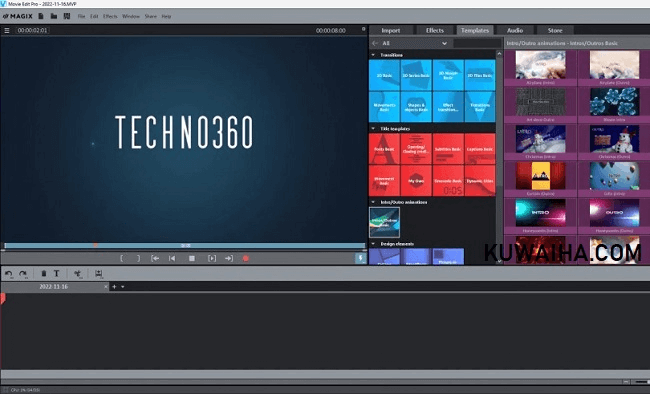Click the open project folder icon
This screenshot has height=394, width=650.
tap(54, 16)
